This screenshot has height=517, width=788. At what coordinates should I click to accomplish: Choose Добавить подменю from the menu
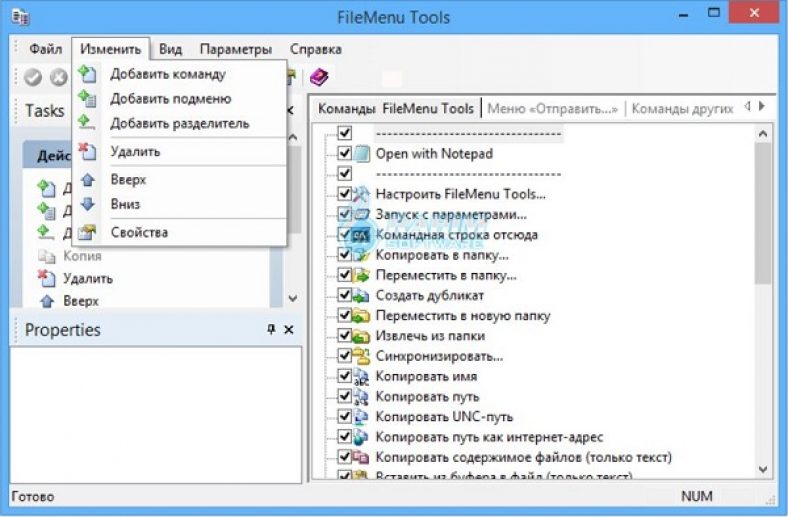pos(180,98)
